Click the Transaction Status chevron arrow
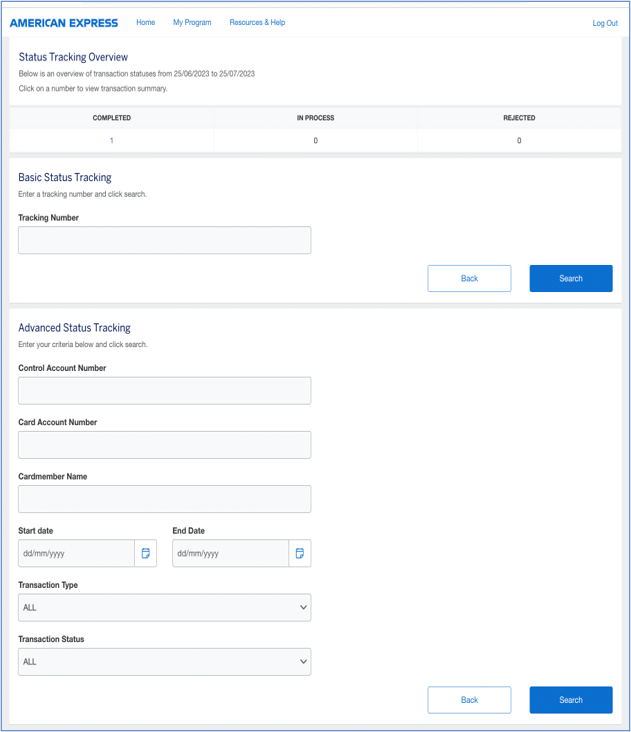 (303, 661)
